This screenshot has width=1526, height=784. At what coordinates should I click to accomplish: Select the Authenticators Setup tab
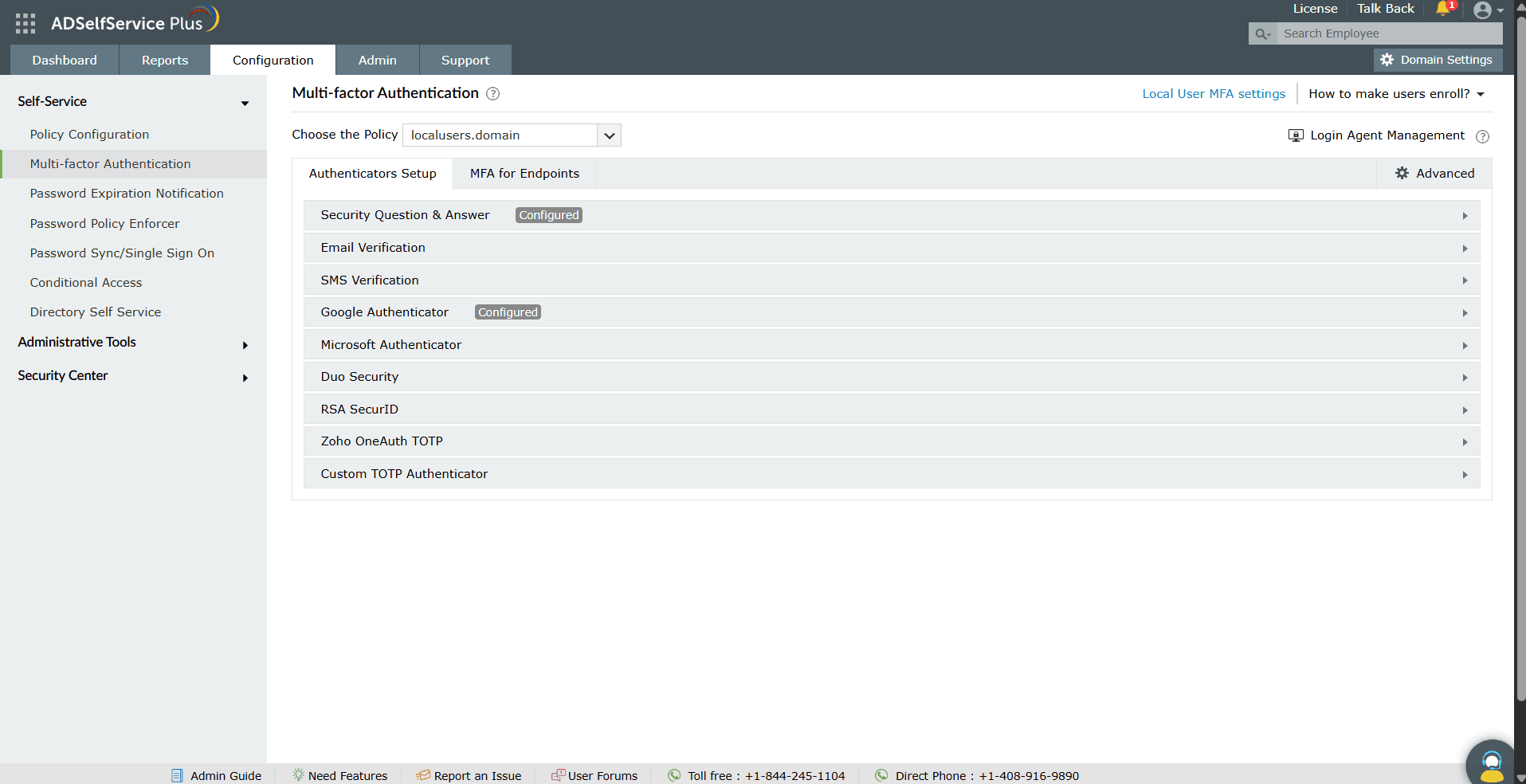373,174
